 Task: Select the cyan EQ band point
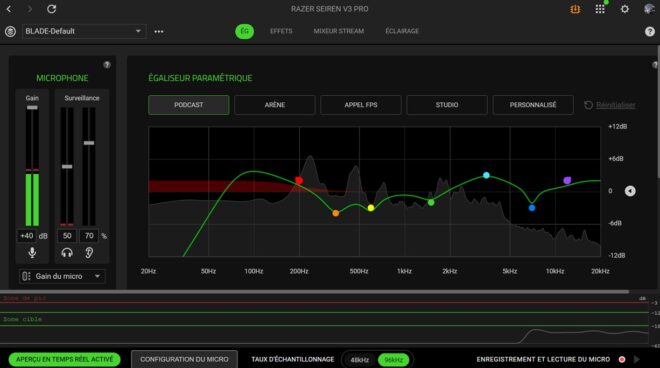pyautogui.click(x=486, y=175)
